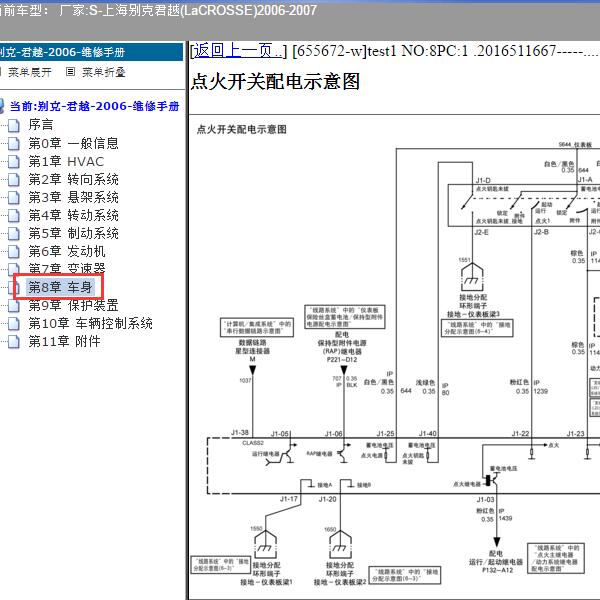Viewport: 600px width, 600px height.
Task: Click the icon beside 菜单折叠
Action: pyautogui.click(x=70, y=72)
